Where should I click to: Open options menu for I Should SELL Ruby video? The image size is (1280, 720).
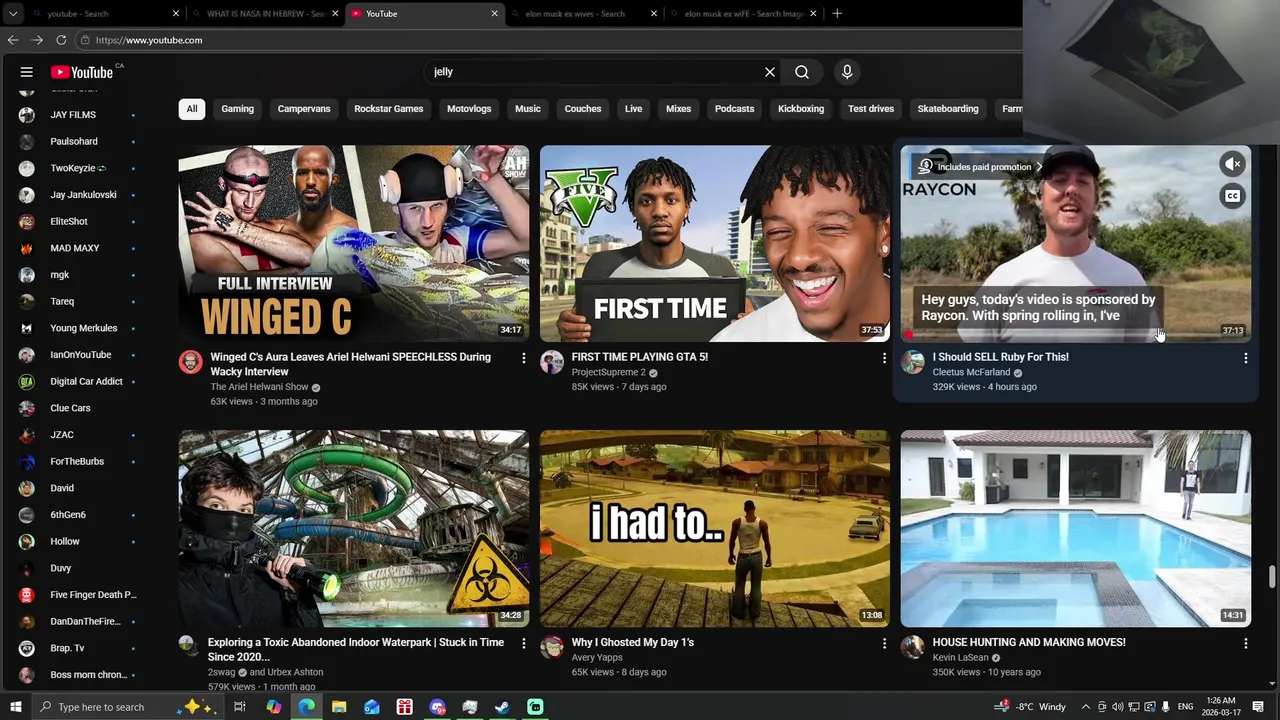1245,358
